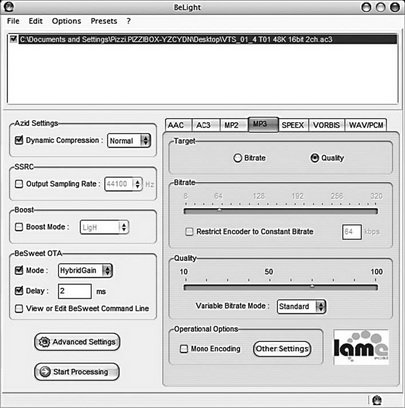Switch to the VORBIS tab
Image resolution: width=405 pixels, height=408 pixels.
tap(326, 125)
